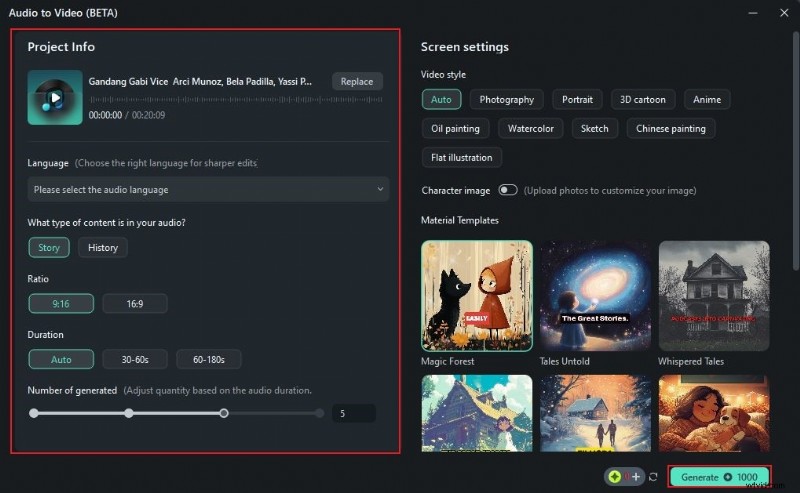Select the Magic Forest template thumbnail

tap(477, 295)
